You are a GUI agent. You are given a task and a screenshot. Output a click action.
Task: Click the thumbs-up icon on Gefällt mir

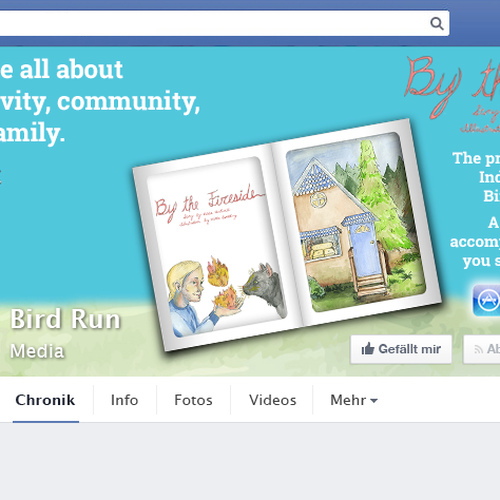(368, 349)
